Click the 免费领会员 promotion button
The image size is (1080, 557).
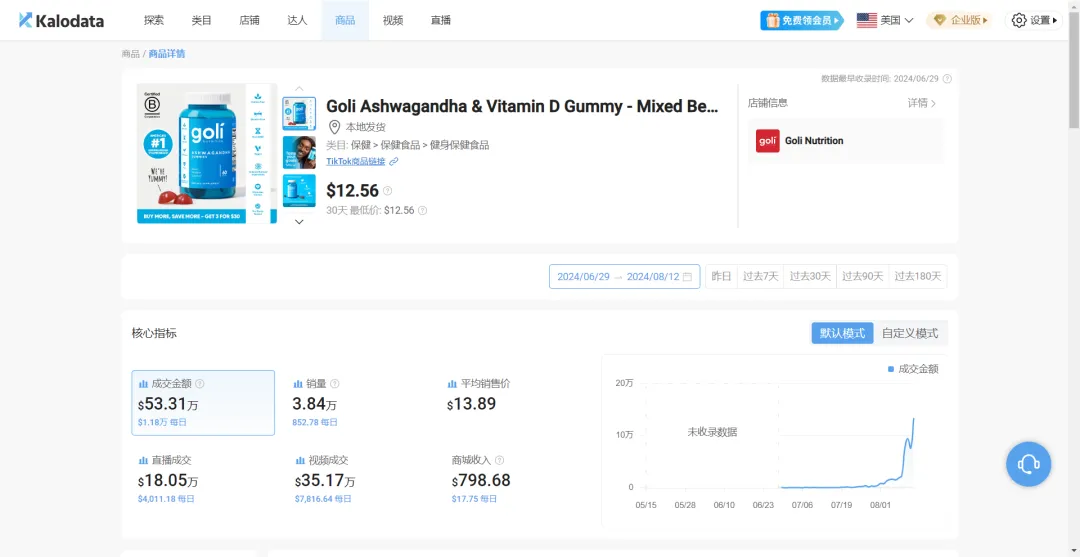pyautogui.click(x=802, y=20)
